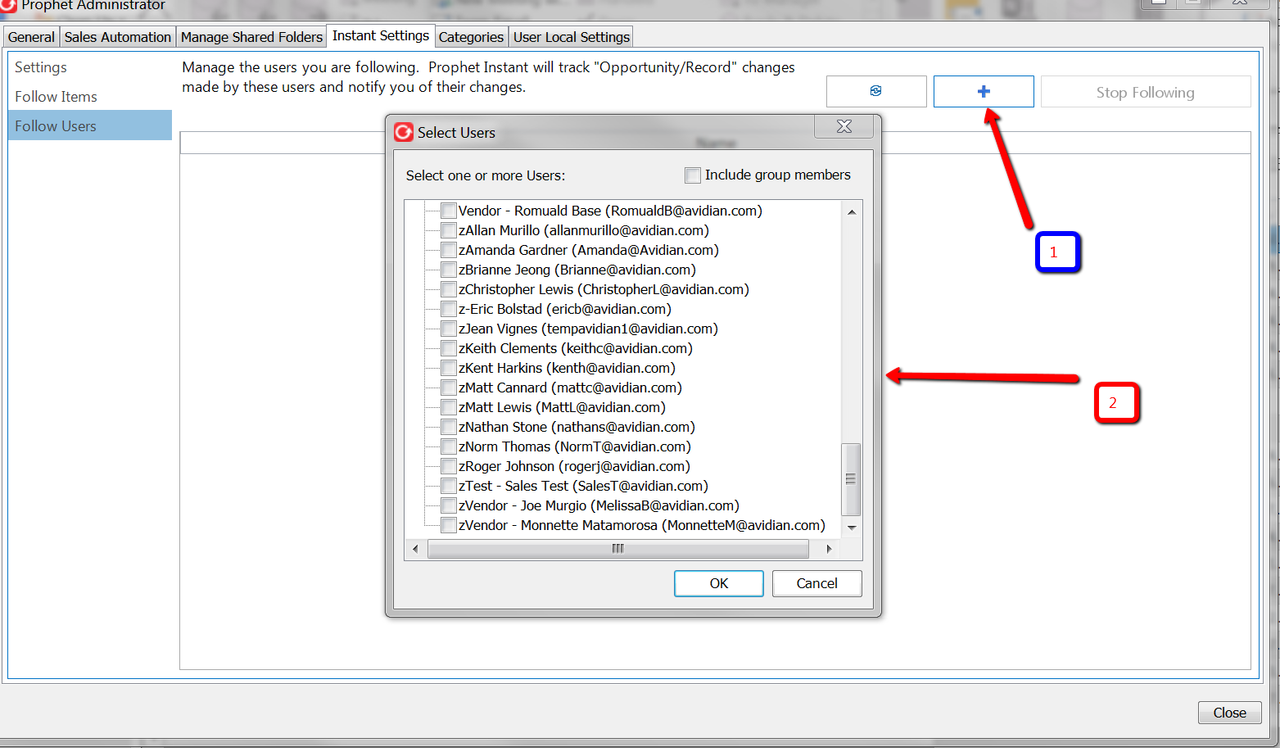The width and height of the screenshot is (1280, 748).
Task: Check zNathan Stone checkbox
Action: pos(449,427)
